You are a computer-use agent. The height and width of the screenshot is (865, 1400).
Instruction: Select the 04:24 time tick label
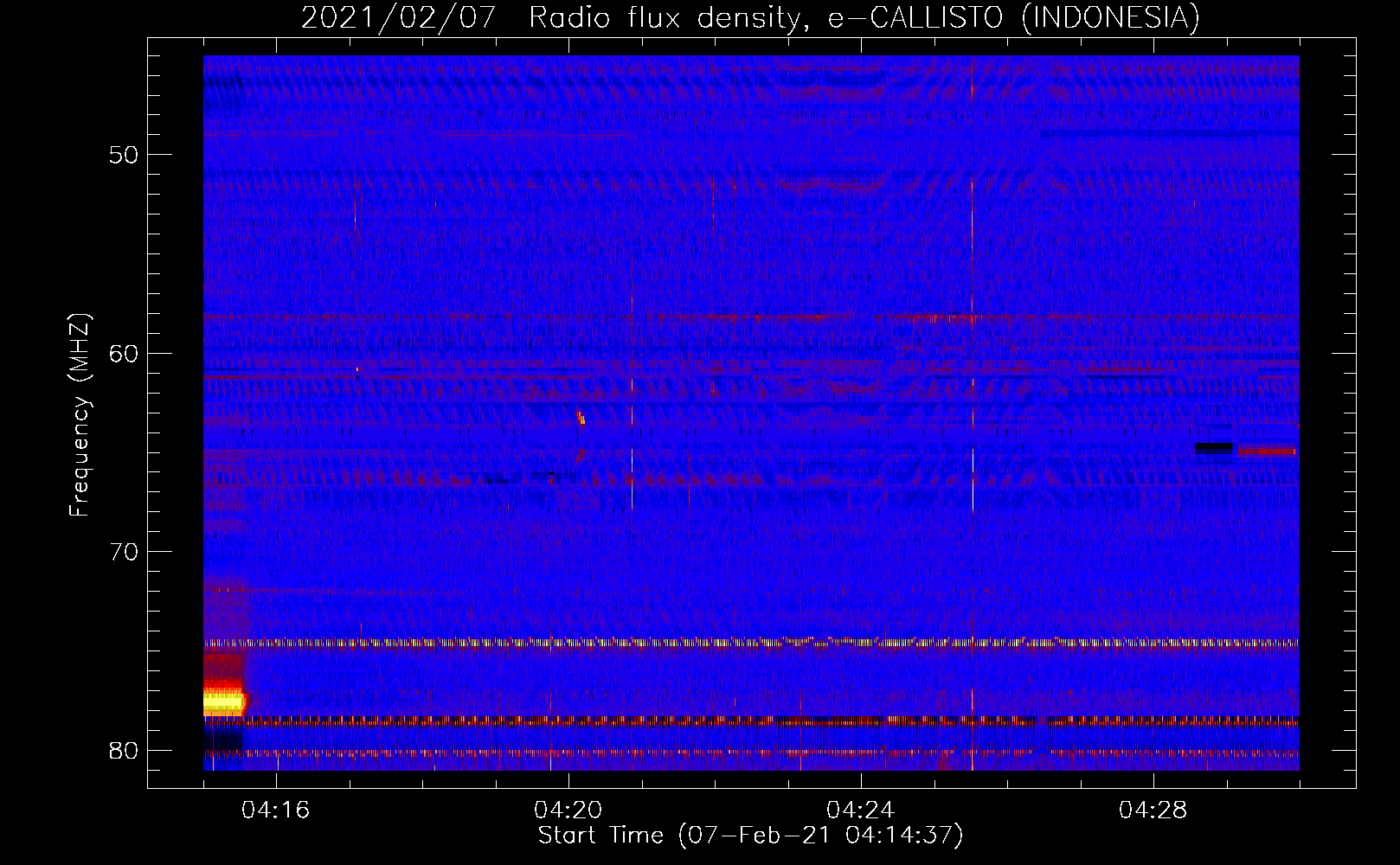861,811
